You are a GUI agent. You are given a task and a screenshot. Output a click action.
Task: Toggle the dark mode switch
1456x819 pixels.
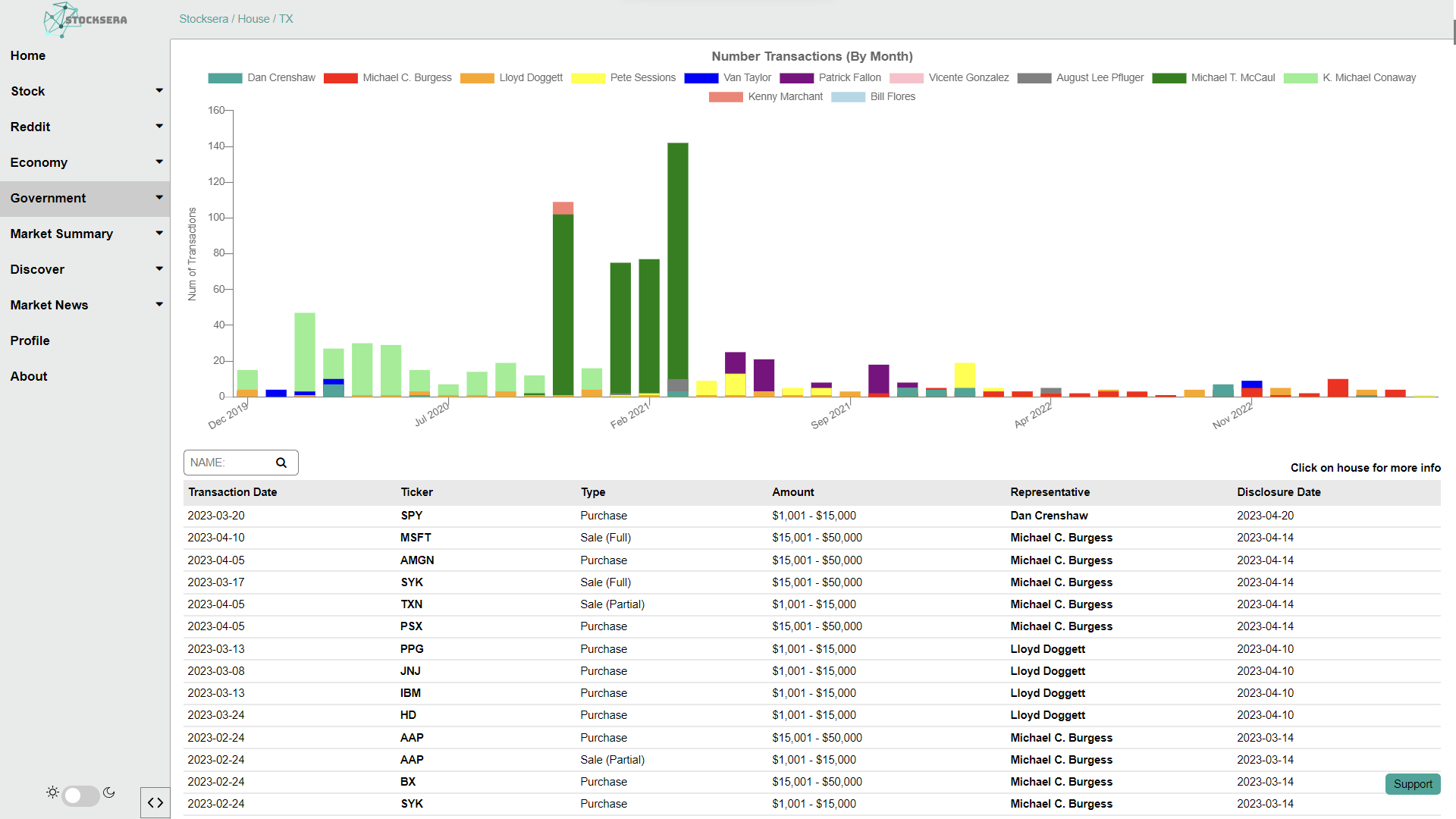(80, 795)
